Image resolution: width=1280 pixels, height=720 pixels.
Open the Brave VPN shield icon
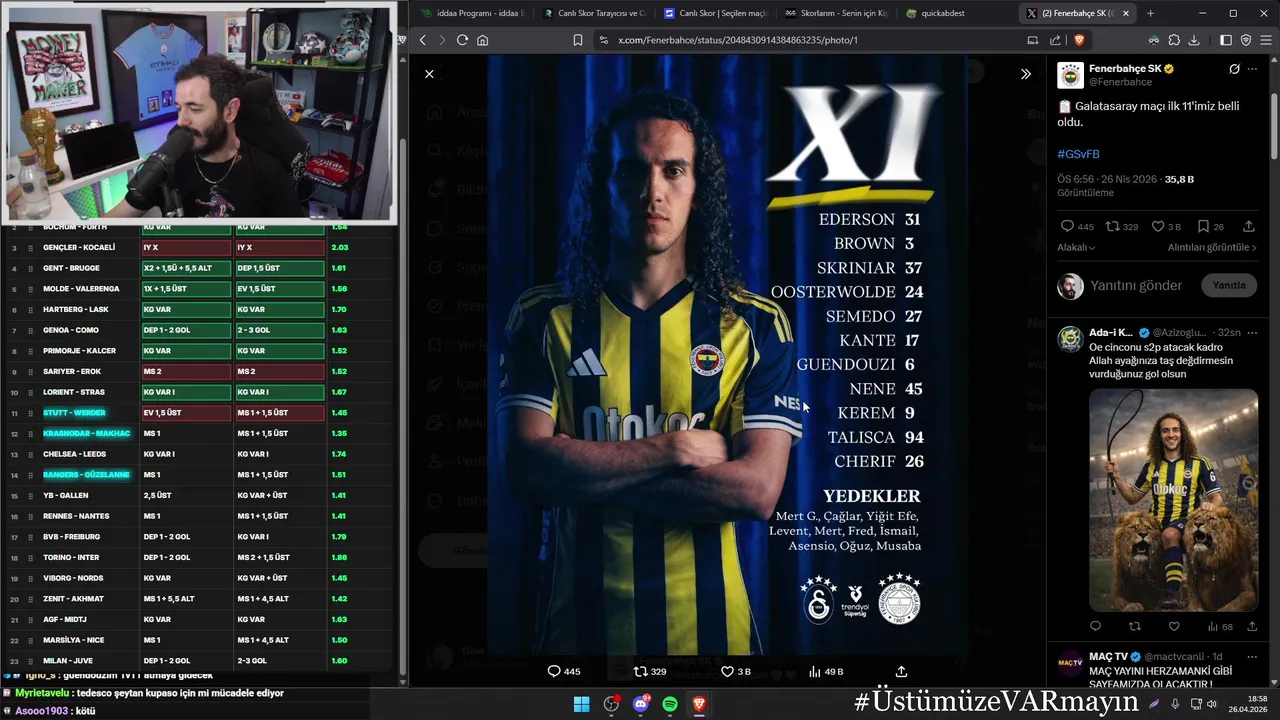click(x=1246, y=40)
